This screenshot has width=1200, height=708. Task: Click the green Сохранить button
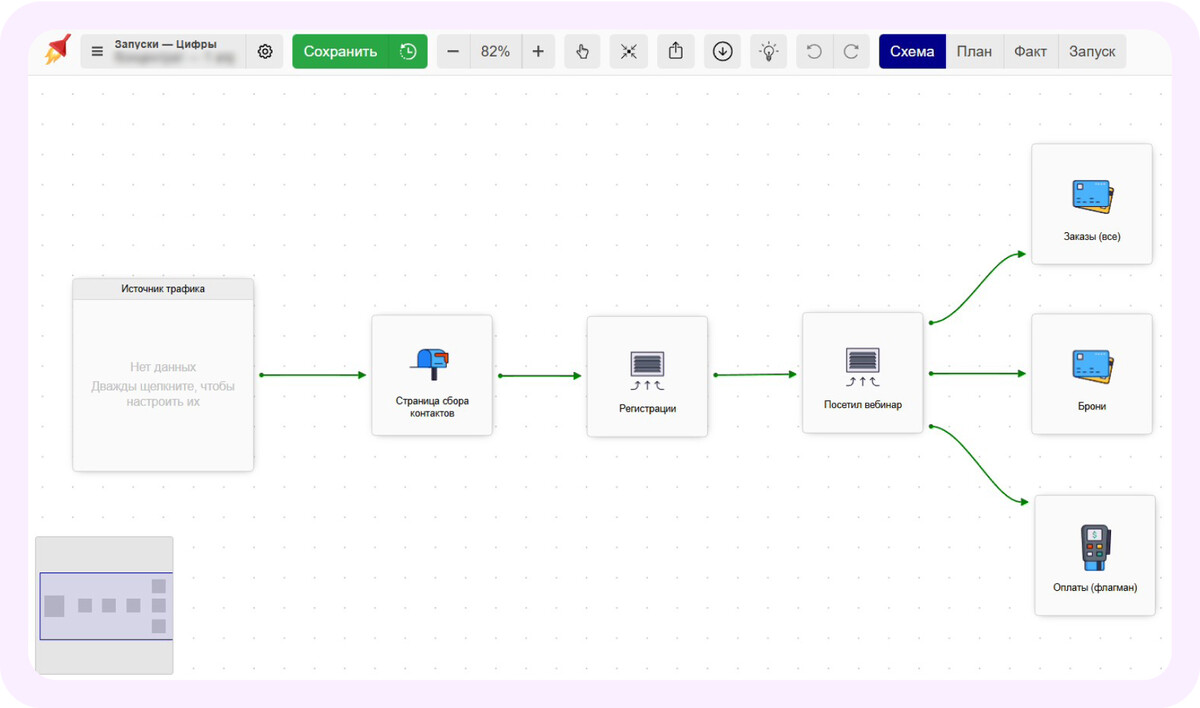click(340, 52)
